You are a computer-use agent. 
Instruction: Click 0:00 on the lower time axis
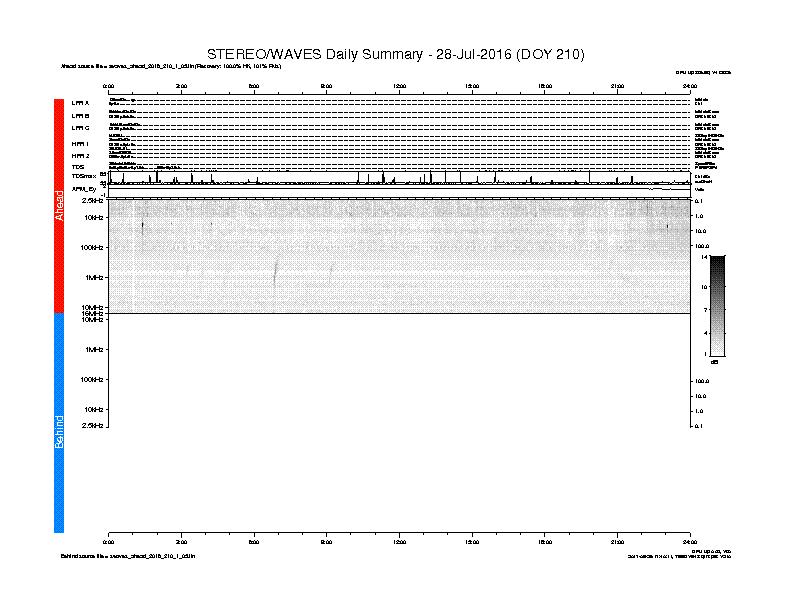tap(109, 542)
